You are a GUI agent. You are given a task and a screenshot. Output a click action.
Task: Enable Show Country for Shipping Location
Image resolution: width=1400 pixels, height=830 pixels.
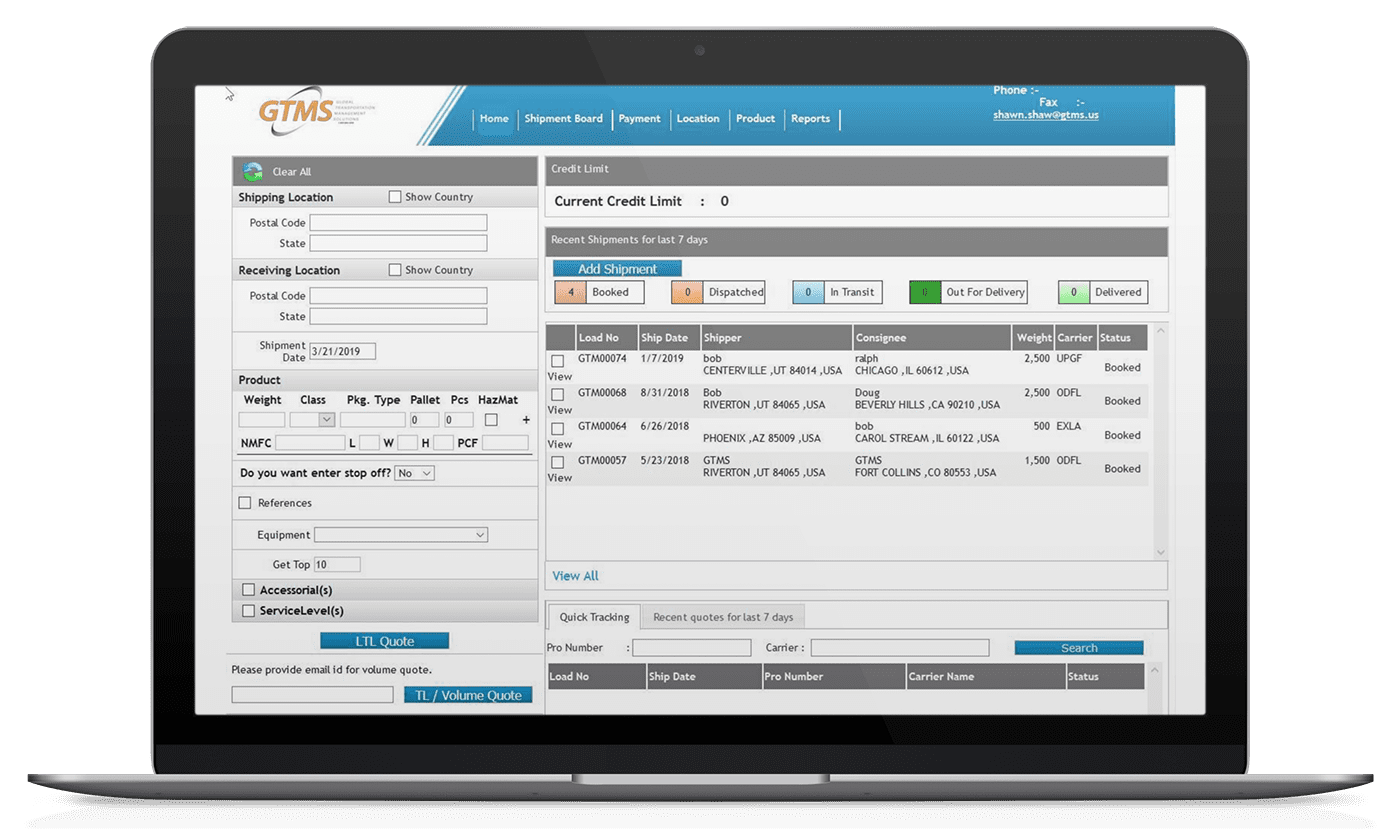point(395,197)
